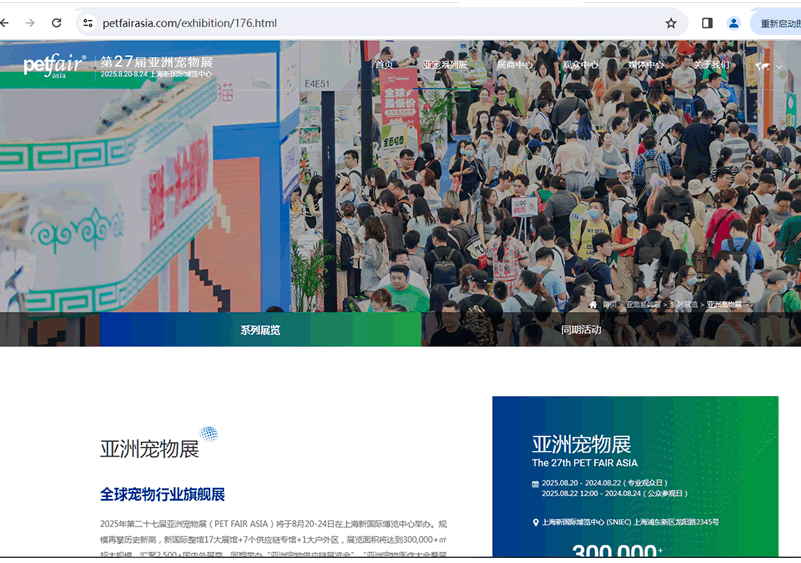Click the 重新启动 relaunch button
This screenshot has height=563, width=801.
(x=776, y=24)
